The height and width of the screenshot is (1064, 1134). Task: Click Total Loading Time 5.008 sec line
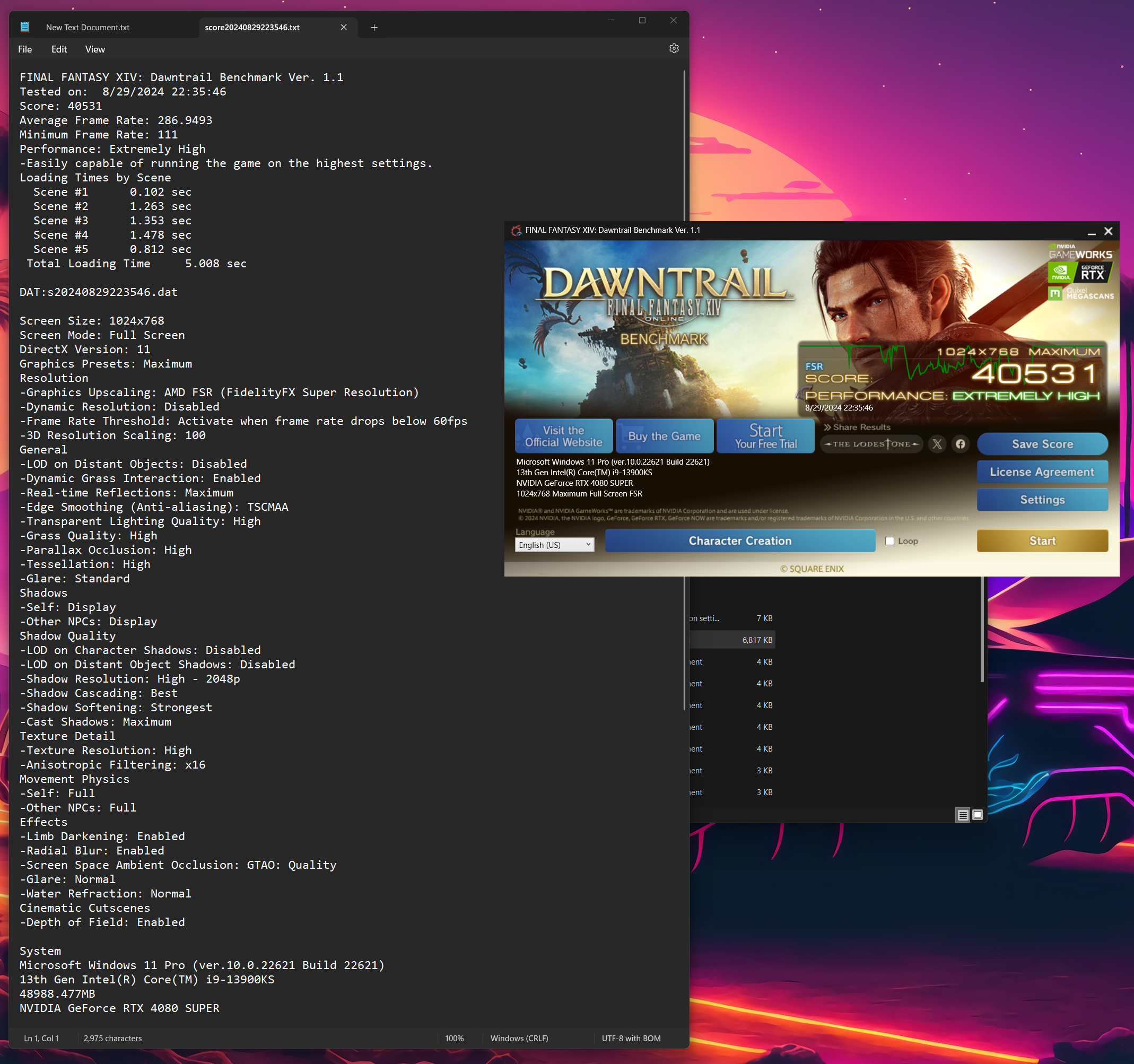(x=136, y=264)
